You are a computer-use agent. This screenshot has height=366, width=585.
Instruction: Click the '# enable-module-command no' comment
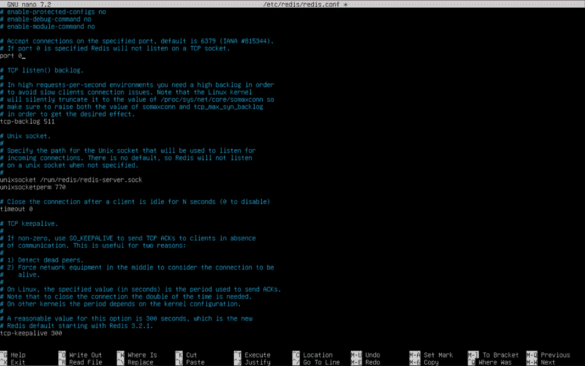point(47,26)
